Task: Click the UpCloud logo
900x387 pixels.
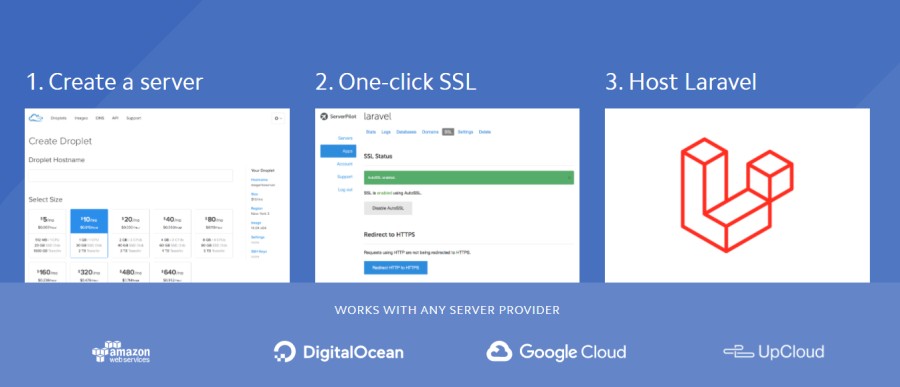Action: click(x=774, y=351)
